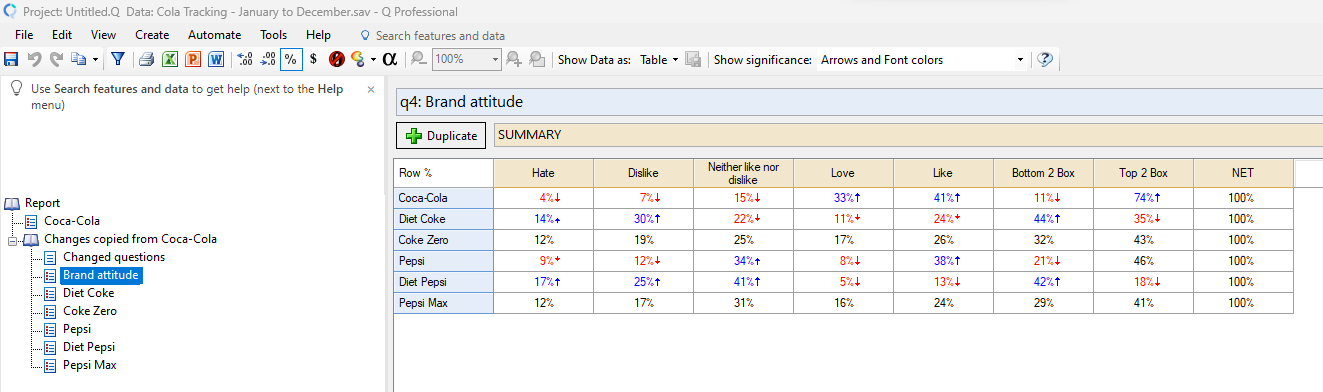Open the Tools menu
The height and width of the screenshot is (392, 1323).
(x=273, y=35)
